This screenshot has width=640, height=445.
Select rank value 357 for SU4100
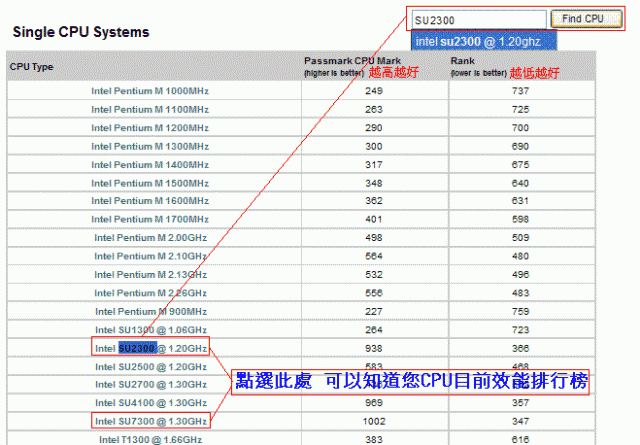pyautogui.click(x=520, y=403)
